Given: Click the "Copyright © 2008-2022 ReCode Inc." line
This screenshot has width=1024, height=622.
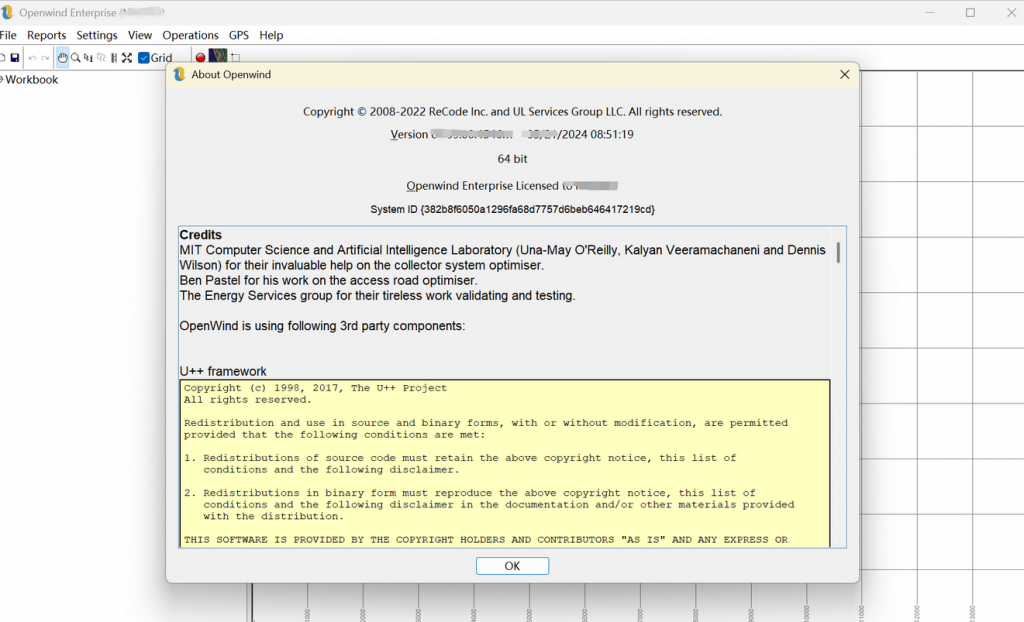Looking at the screenshot, I should [x=512, y=112].
